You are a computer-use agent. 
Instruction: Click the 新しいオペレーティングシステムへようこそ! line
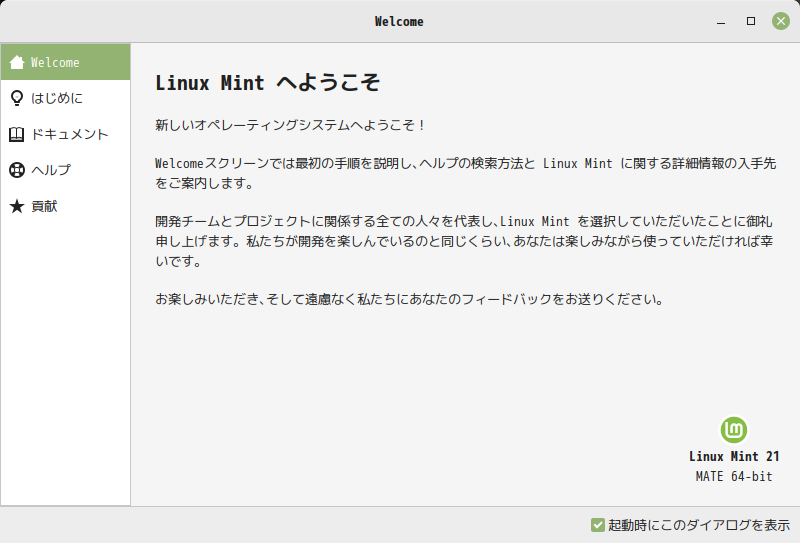click(x=290, y=125)
